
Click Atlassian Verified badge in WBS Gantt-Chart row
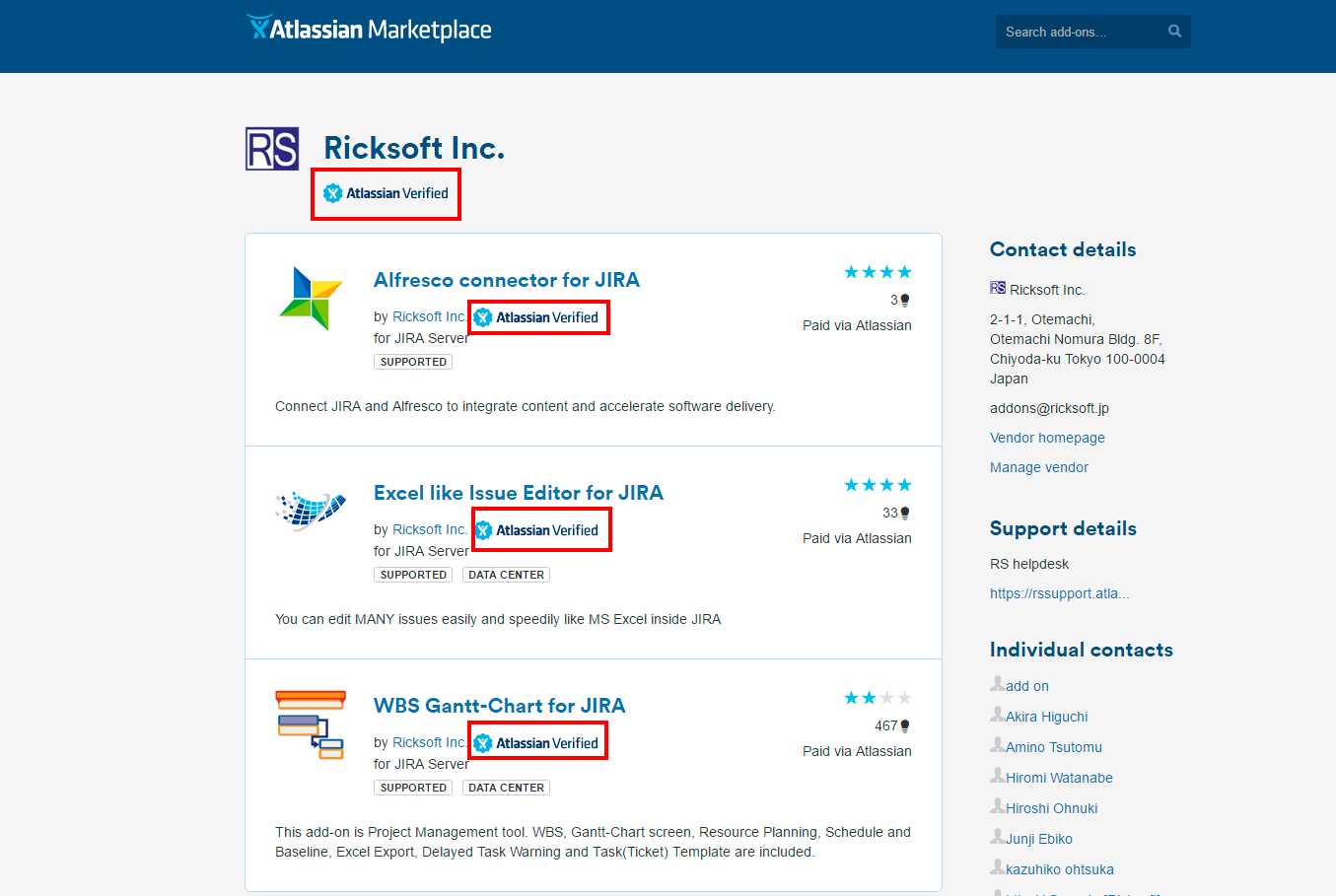pyautogui.click(x=537, y=743)
